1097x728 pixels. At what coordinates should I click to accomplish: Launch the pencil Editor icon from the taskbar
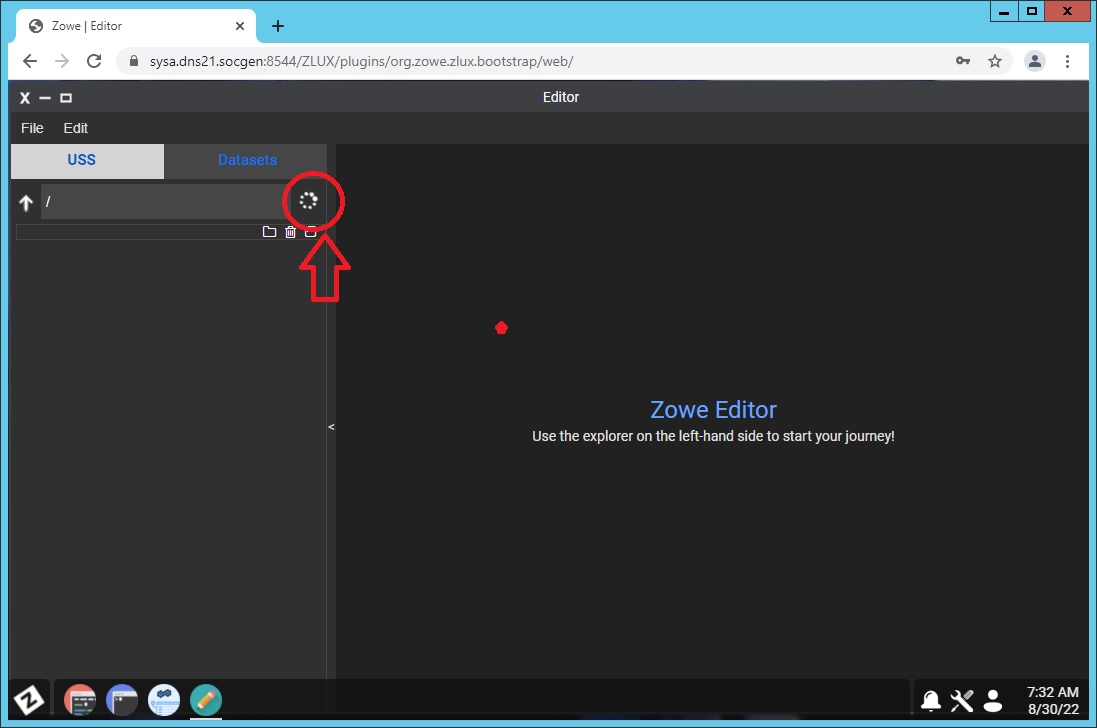[x=205, y=700]
